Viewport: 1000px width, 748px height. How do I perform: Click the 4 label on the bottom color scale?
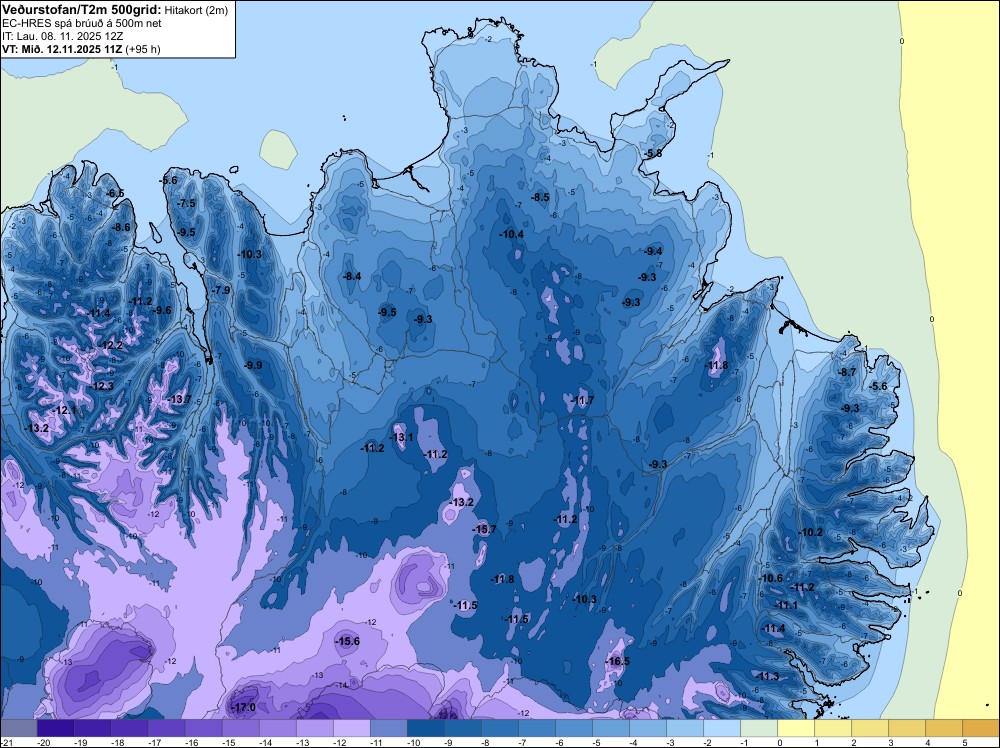[x=927, y=742]
